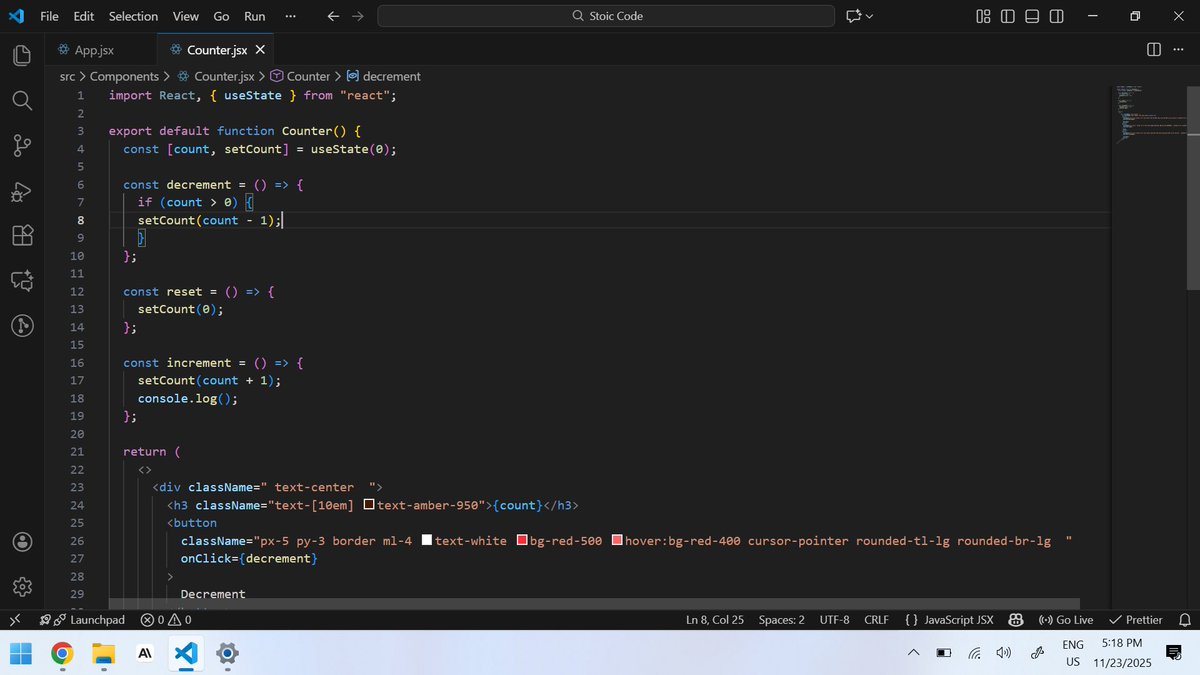Open the Edit menu
Screen dimensions: 1200x675
click(84, 16)
